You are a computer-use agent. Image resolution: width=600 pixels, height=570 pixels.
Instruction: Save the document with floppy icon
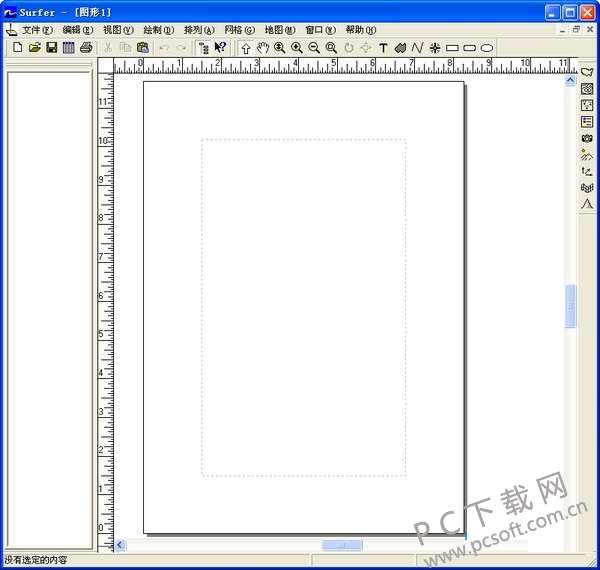[x=52, y=47]
